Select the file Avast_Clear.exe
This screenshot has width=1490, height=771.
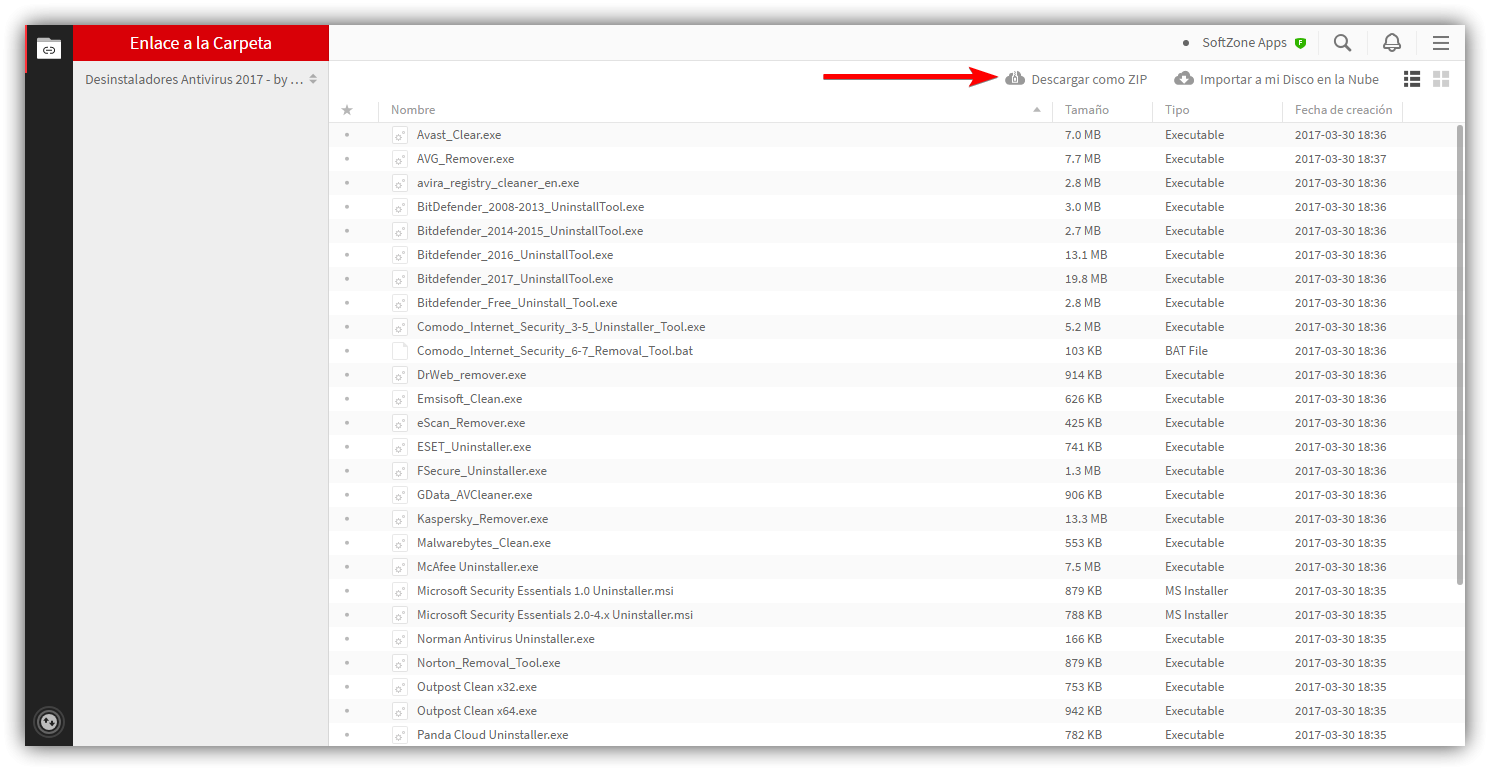pos(459,135)
